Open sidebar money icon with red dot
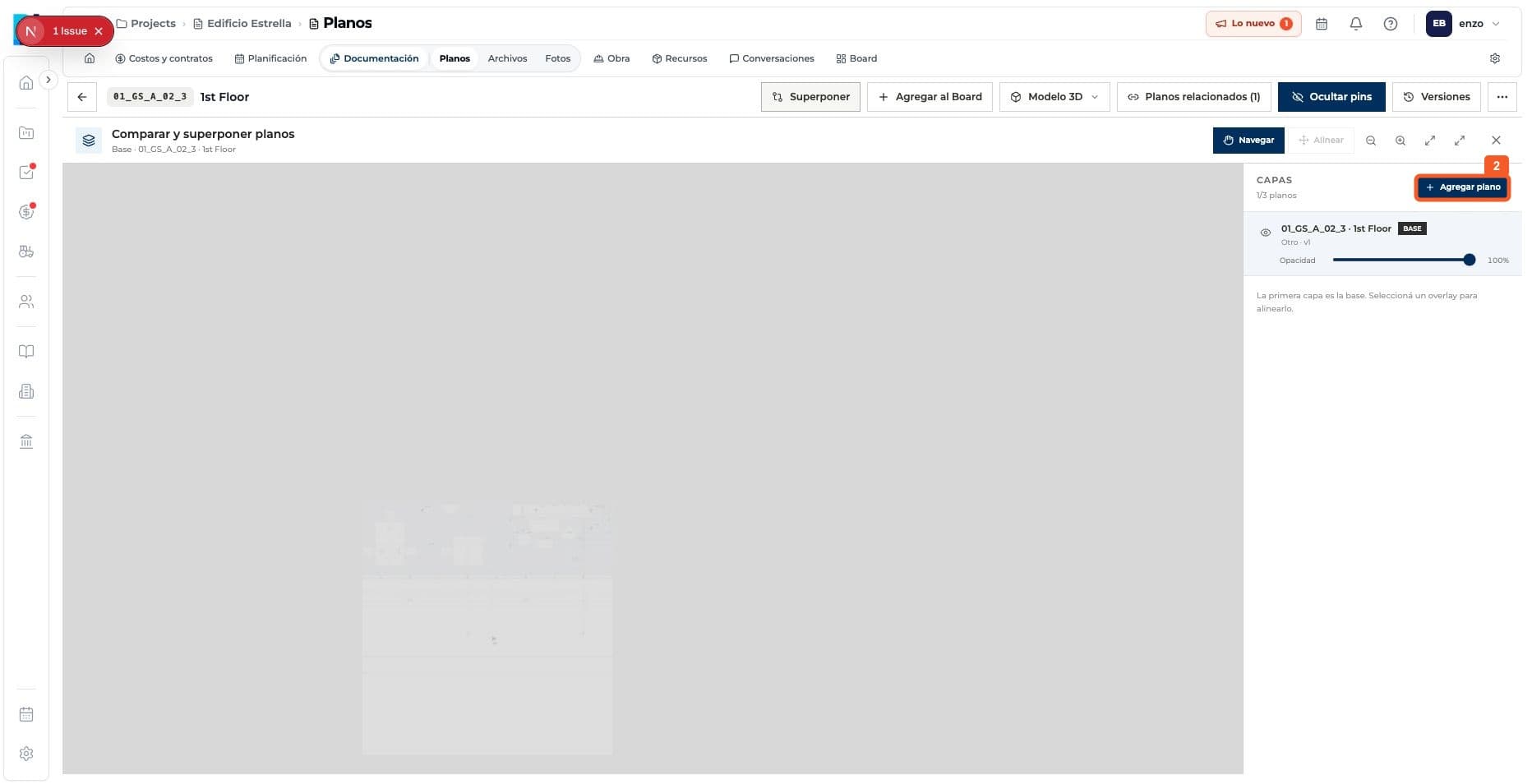 (26, 212)
